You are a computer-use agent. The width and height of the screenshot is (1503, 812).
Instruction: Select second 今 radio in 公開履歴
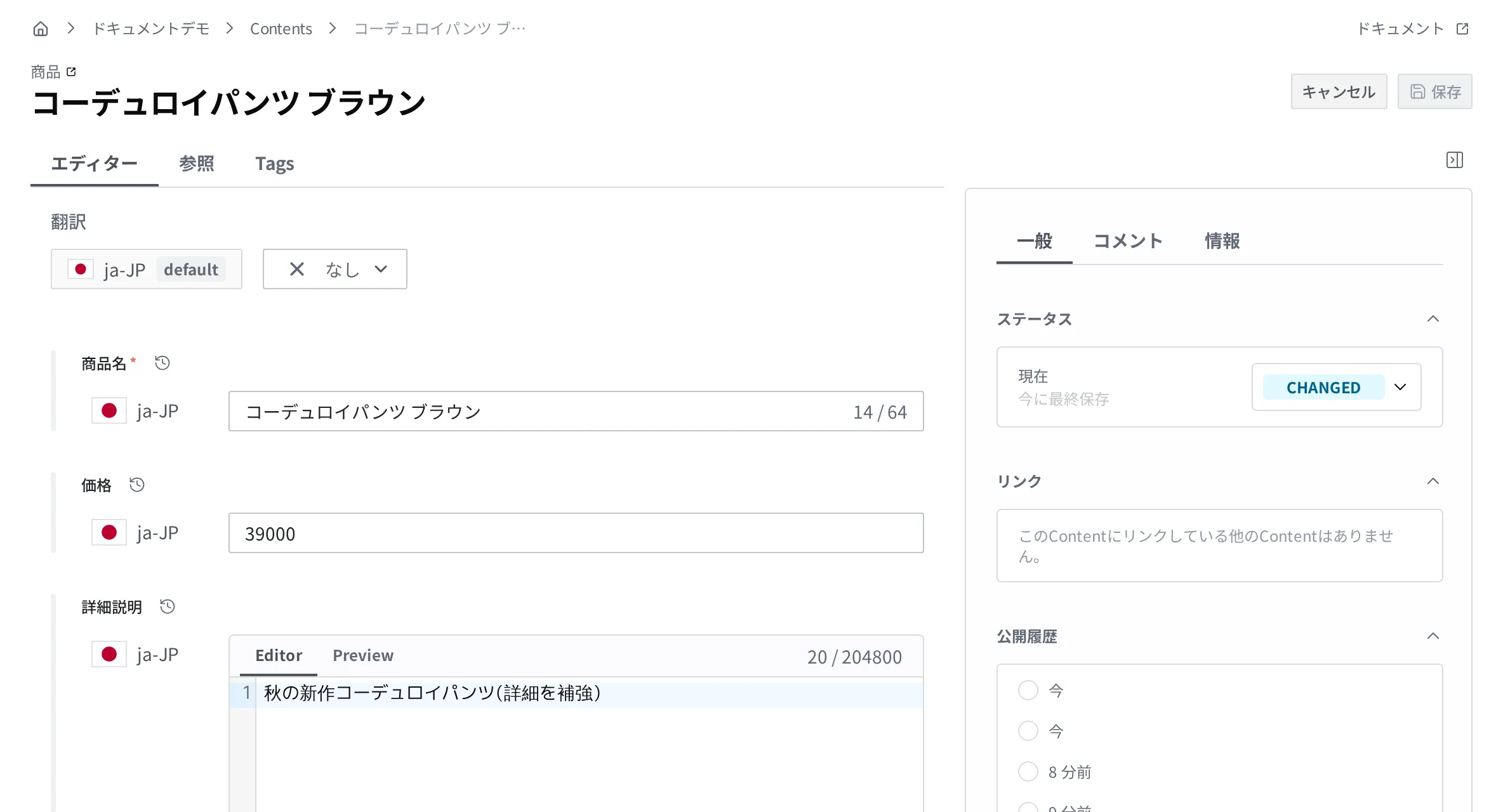pos(1028,731)
